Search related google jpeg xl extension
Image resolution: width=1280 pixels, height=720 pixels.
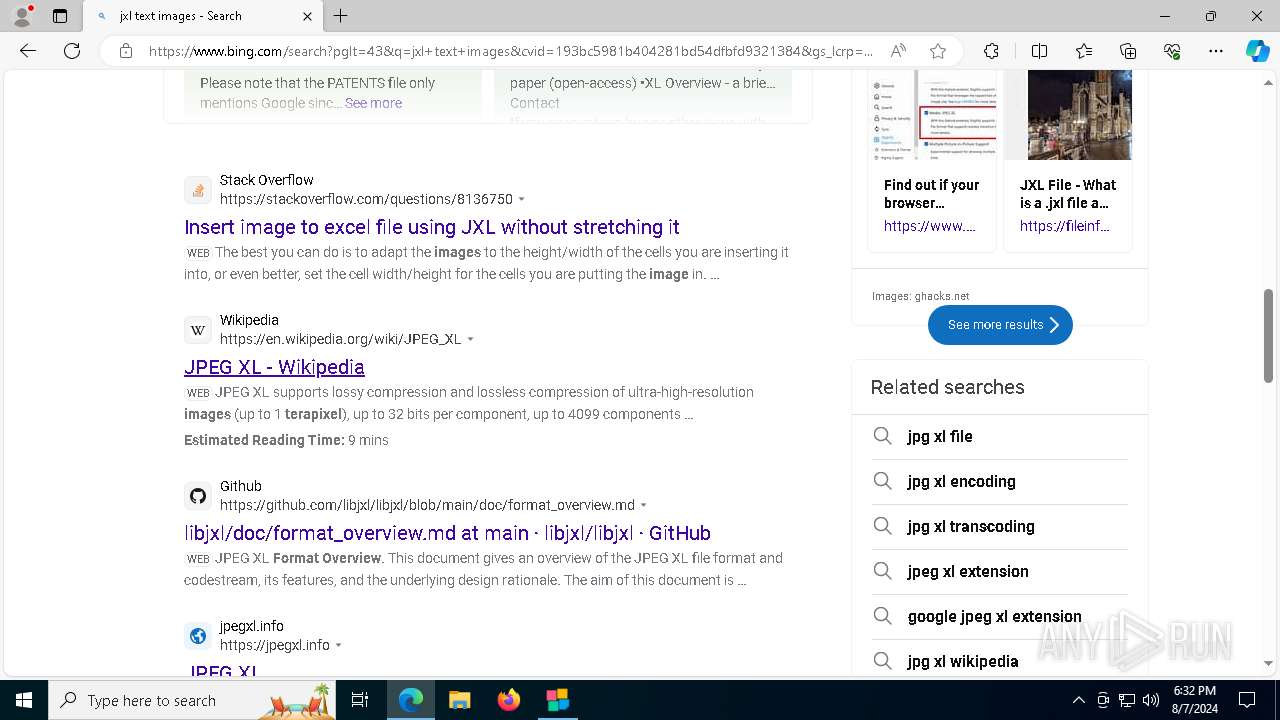pyautogui.click(x=1000, y=617)
